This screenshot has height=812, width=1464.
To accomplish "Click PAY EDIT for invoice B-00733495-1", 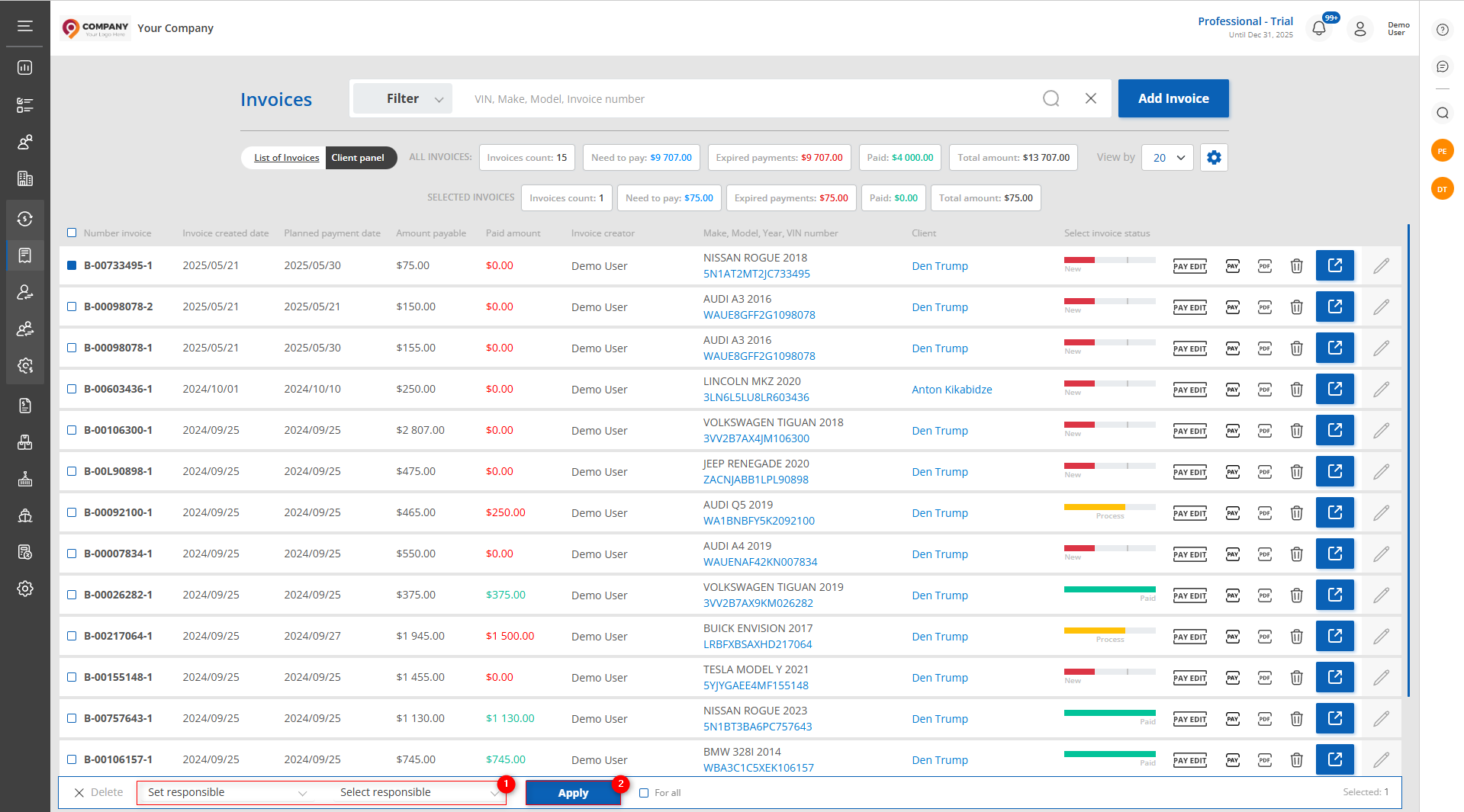I will tap(1189, 266).
